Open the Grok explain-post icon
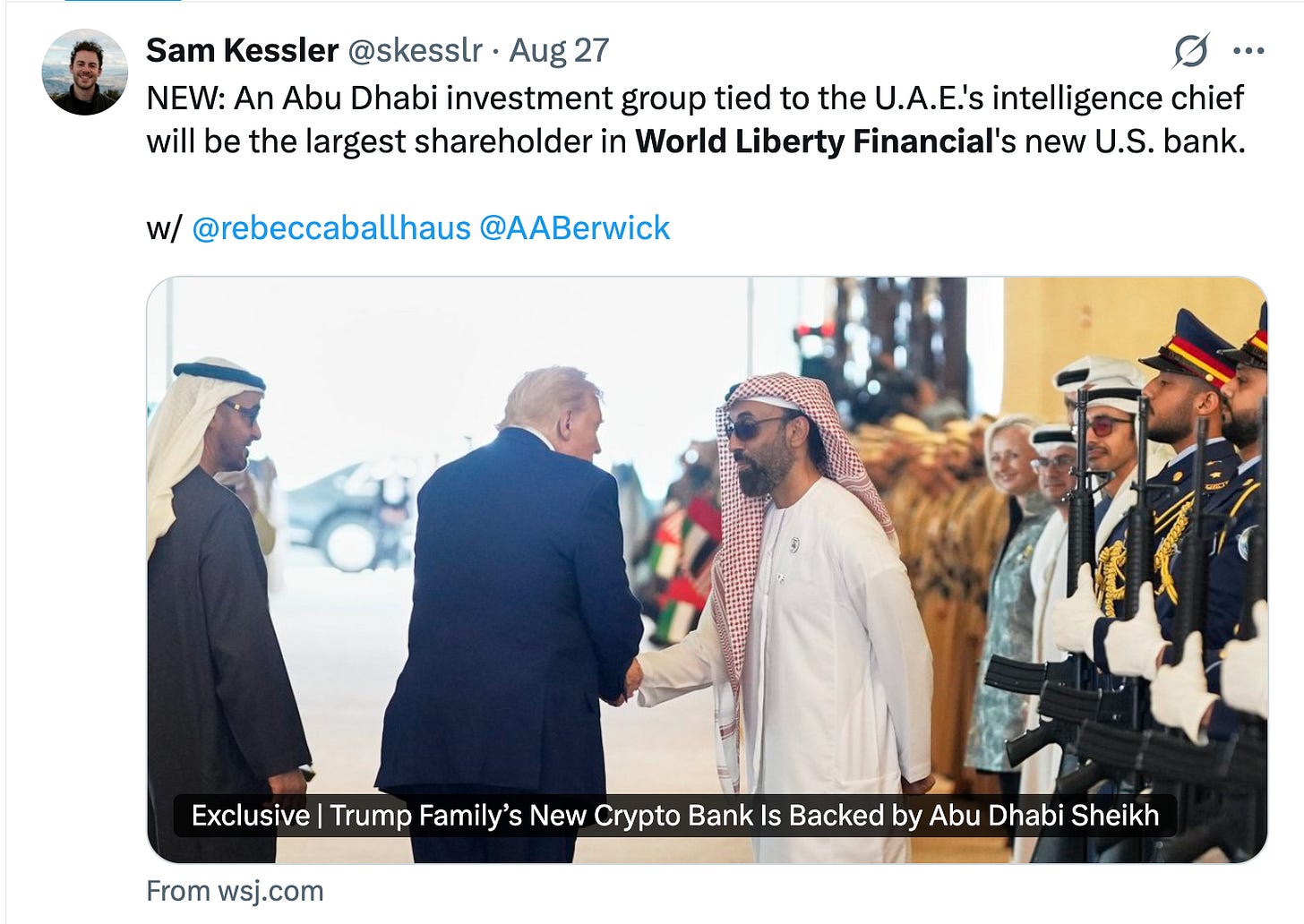The image size is (1304, 924). 1191,51
